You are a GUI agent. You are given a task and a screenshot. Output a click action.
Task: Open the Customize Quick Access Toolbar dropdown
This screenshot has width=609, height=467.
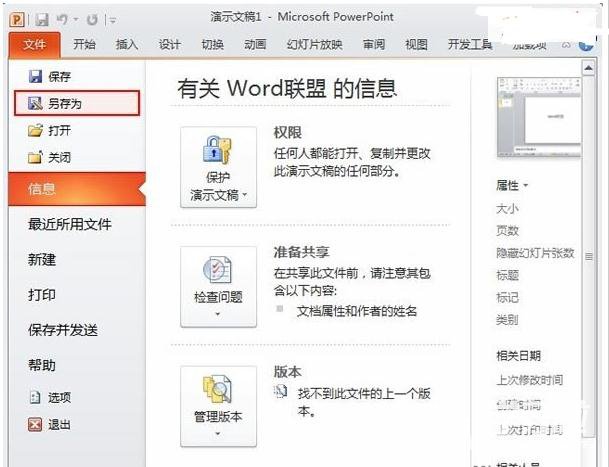(x=112, y=20)
